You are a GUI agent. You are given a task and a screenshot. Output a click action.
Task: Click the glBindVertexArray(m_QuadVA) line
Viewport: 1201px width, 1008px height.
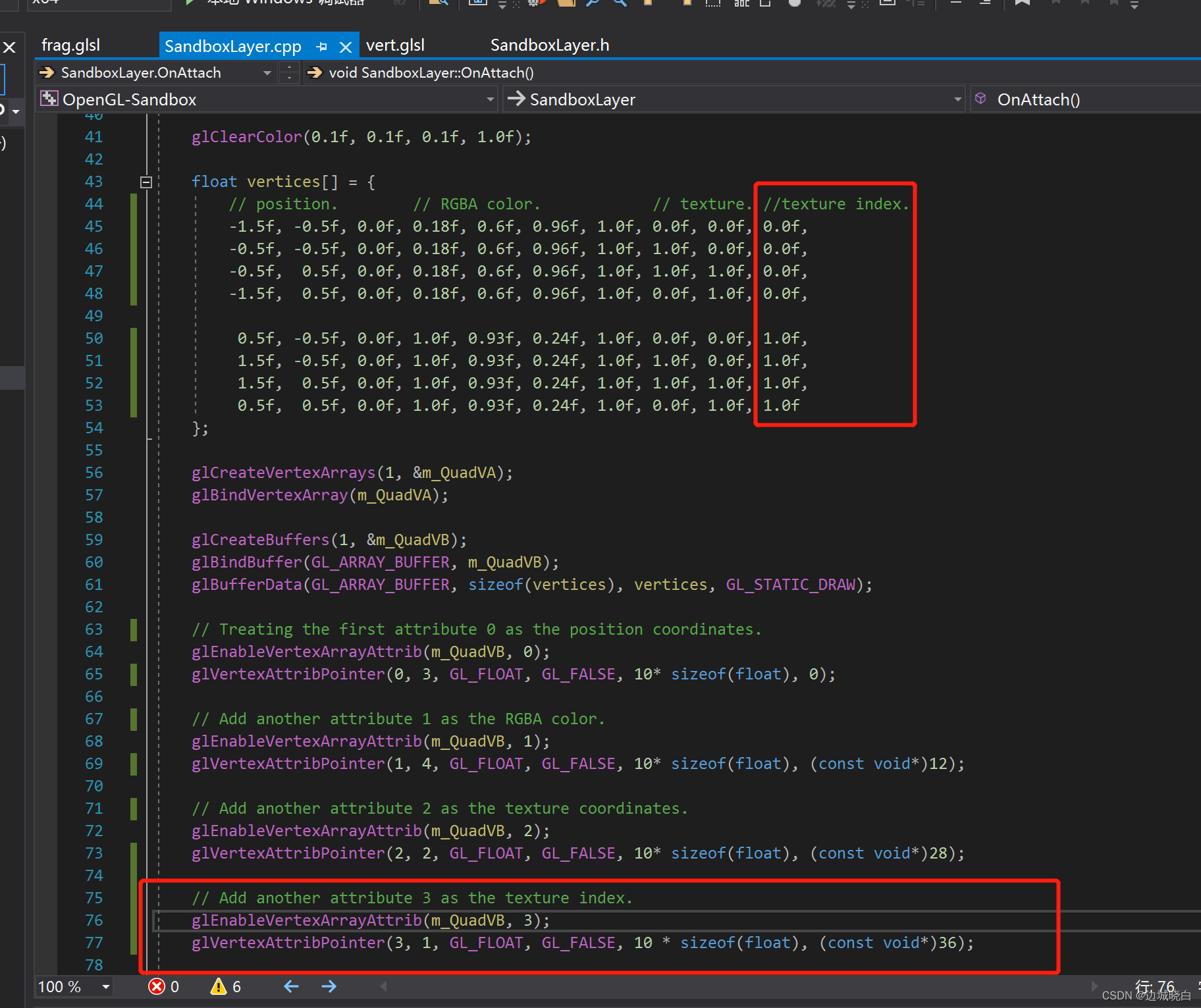pyautogui.click(x=320, y=495)
